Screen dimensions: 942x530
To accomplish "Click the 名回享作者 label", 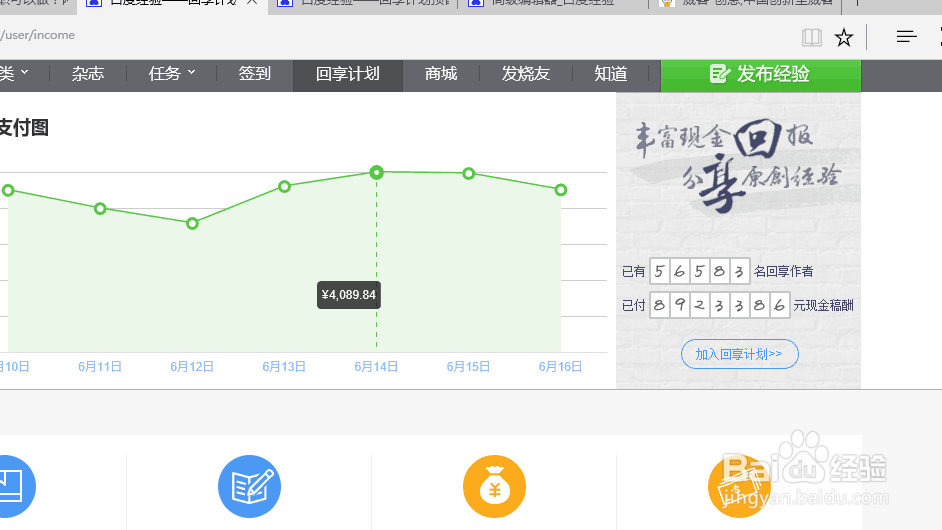I will (783, 272).
